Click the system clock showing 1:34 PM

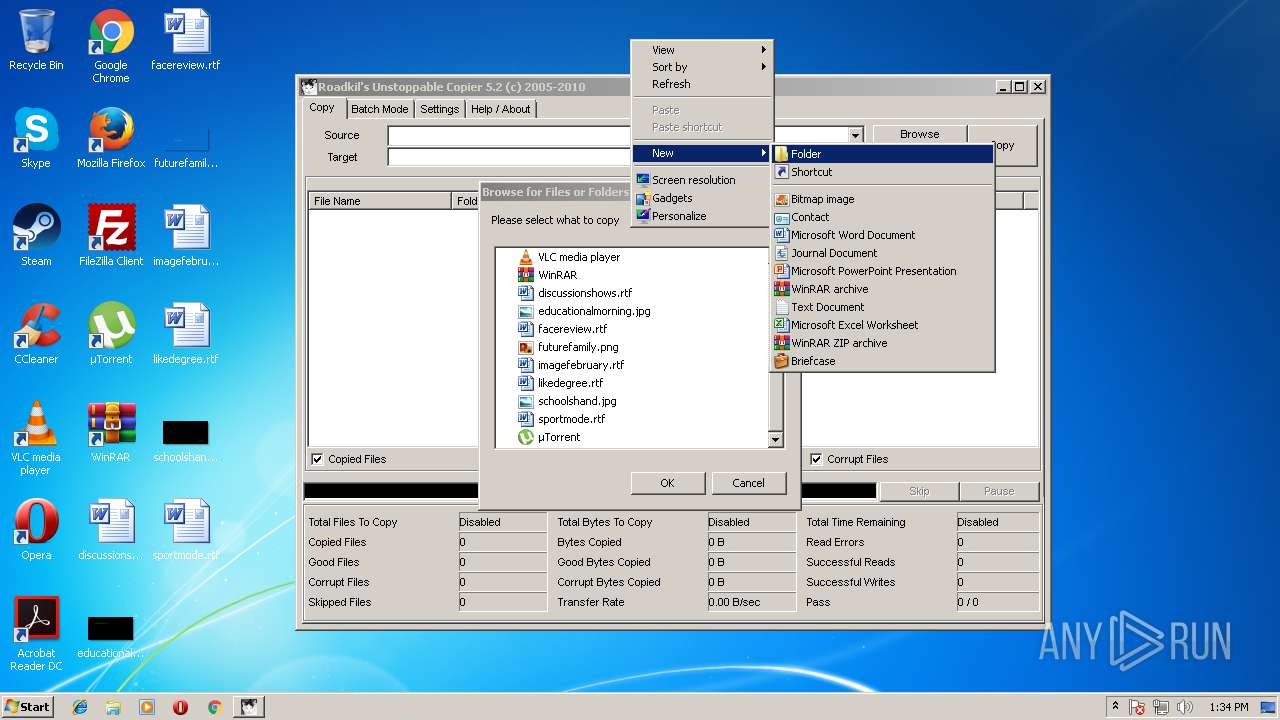1228,707
